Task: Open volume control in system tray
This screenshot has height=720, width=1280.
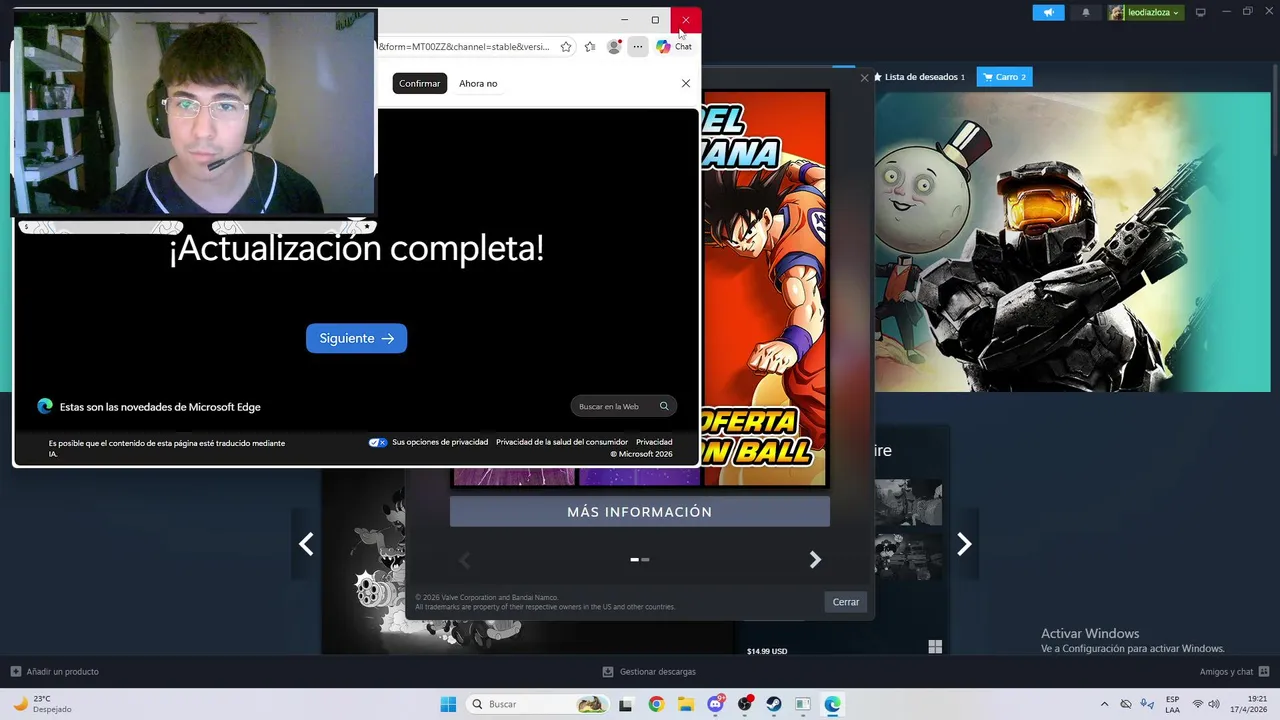Action: pos(1214,704)
